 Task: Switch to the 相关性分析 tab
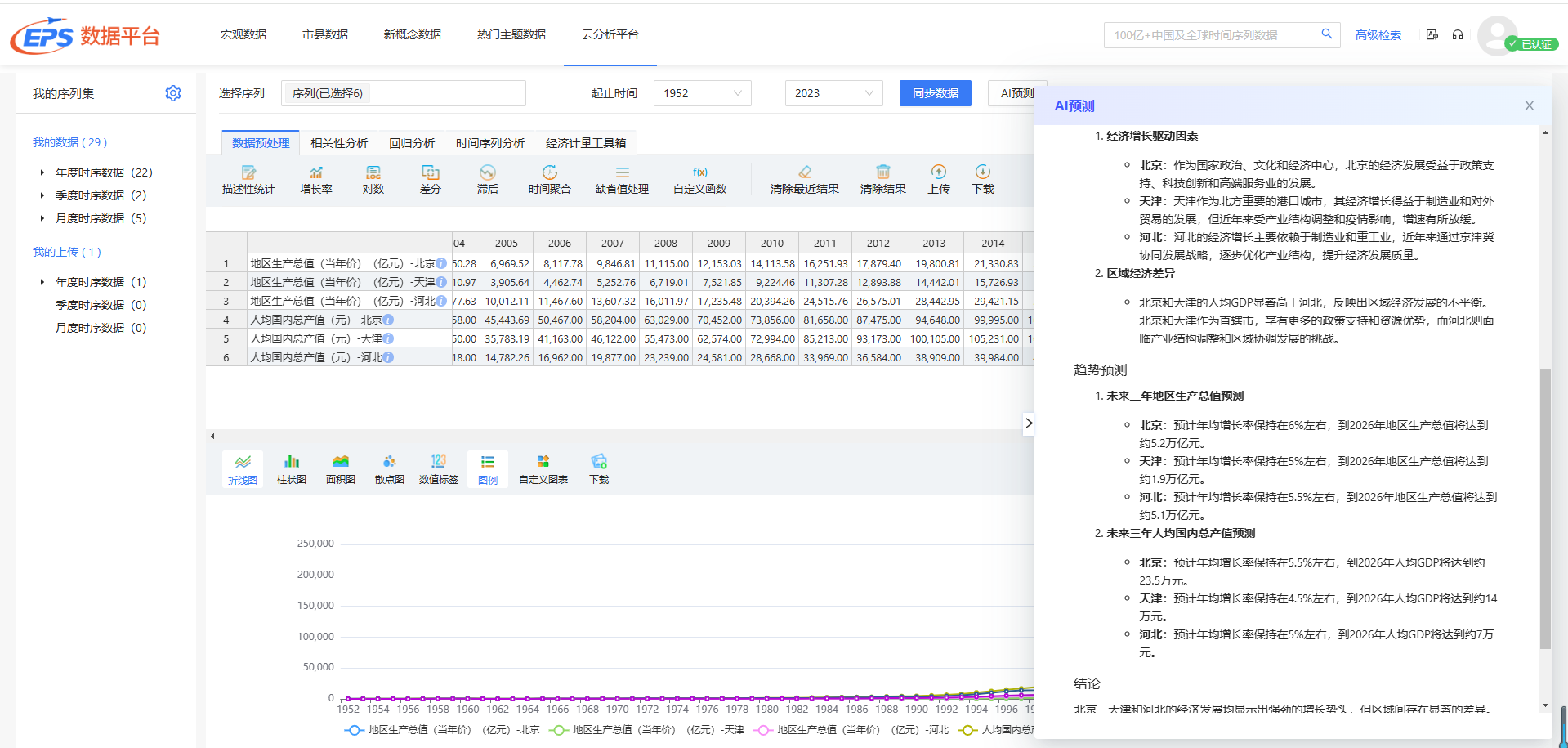click(339, 143)
